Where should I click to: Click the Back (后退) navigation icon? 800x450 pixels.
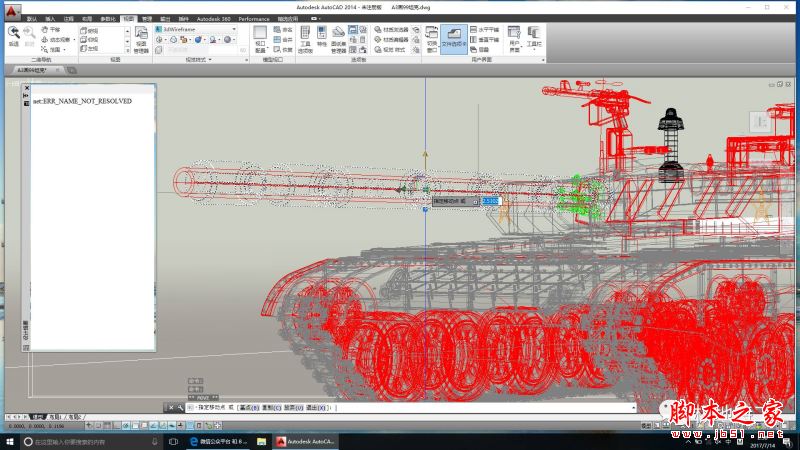pos(14,37)
